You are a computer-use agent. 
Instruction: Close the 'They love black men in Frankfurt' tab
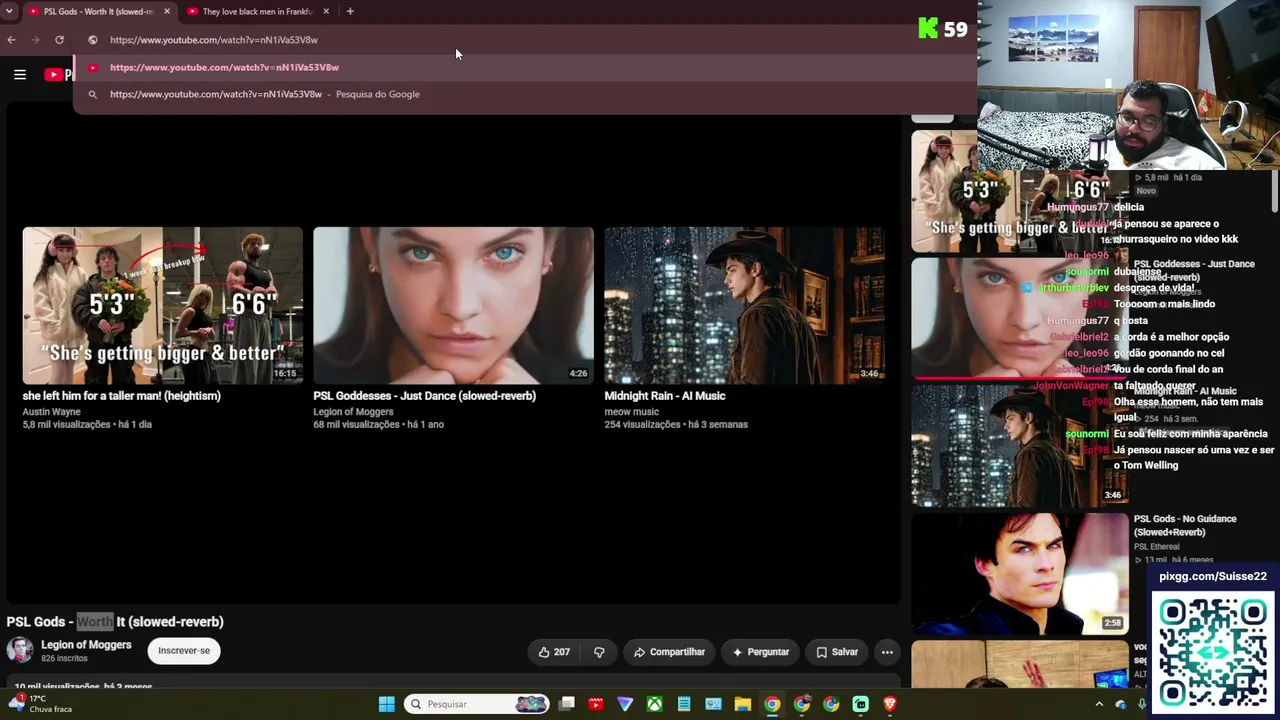[326, 11]
